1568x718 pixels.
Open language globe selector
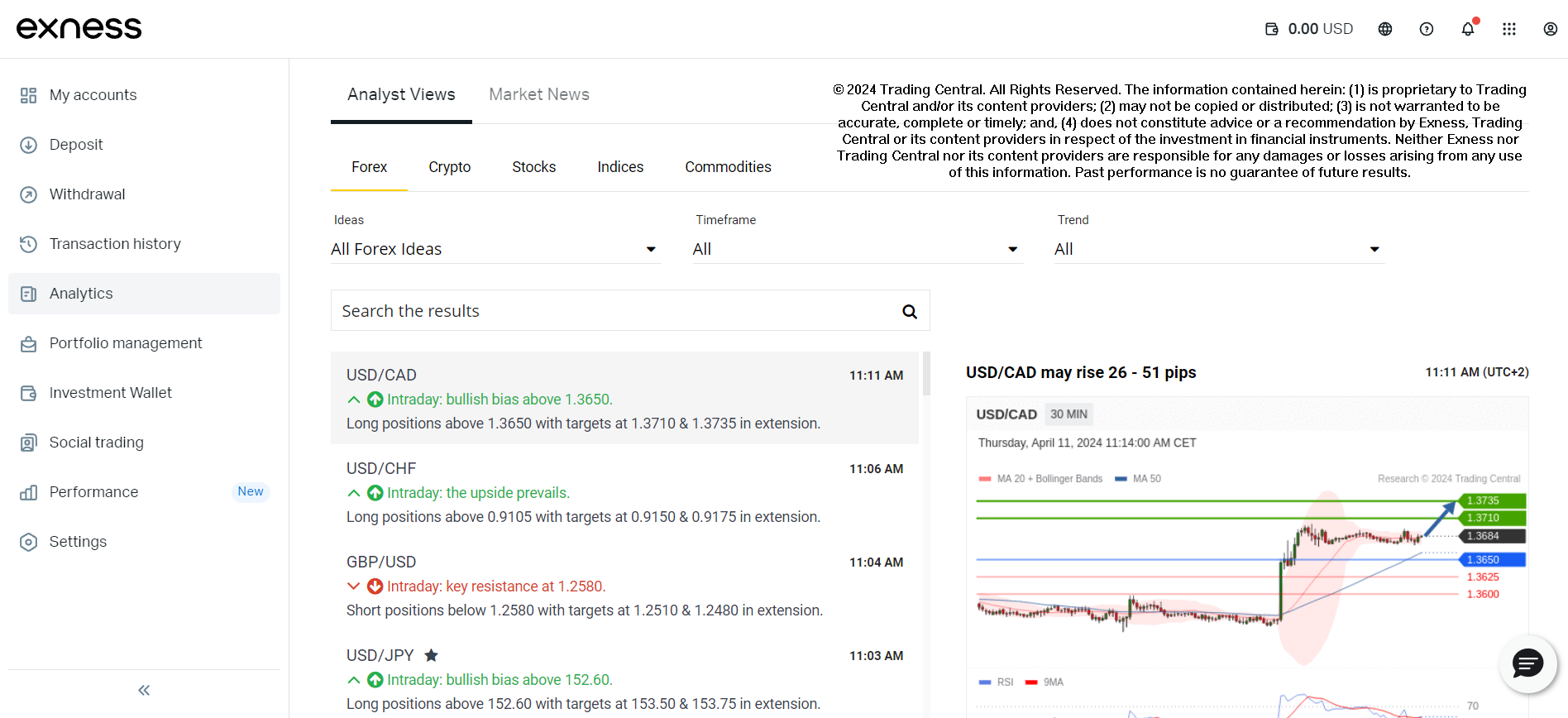point(1385,29)
